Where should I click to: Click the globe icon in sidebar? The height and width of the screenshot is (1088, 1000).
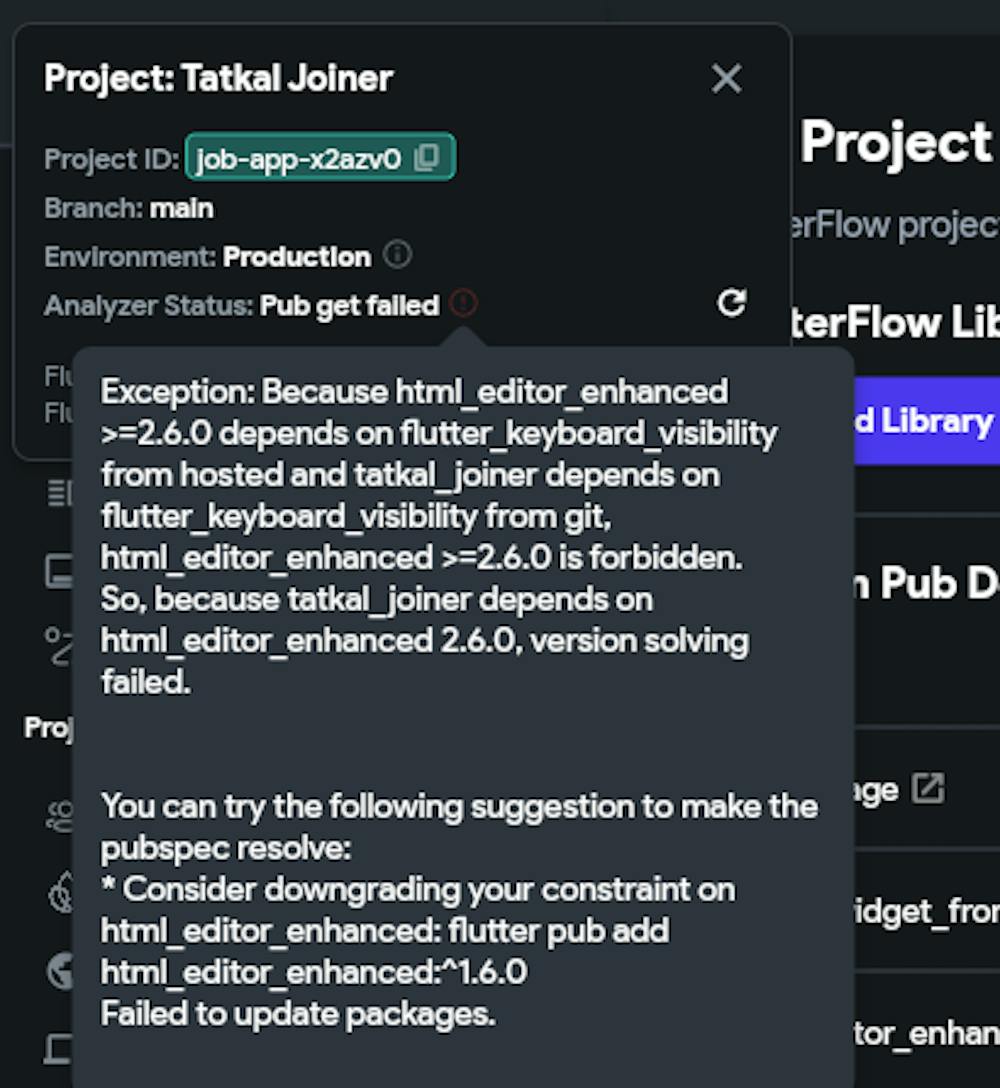click(x=60, y=970)
